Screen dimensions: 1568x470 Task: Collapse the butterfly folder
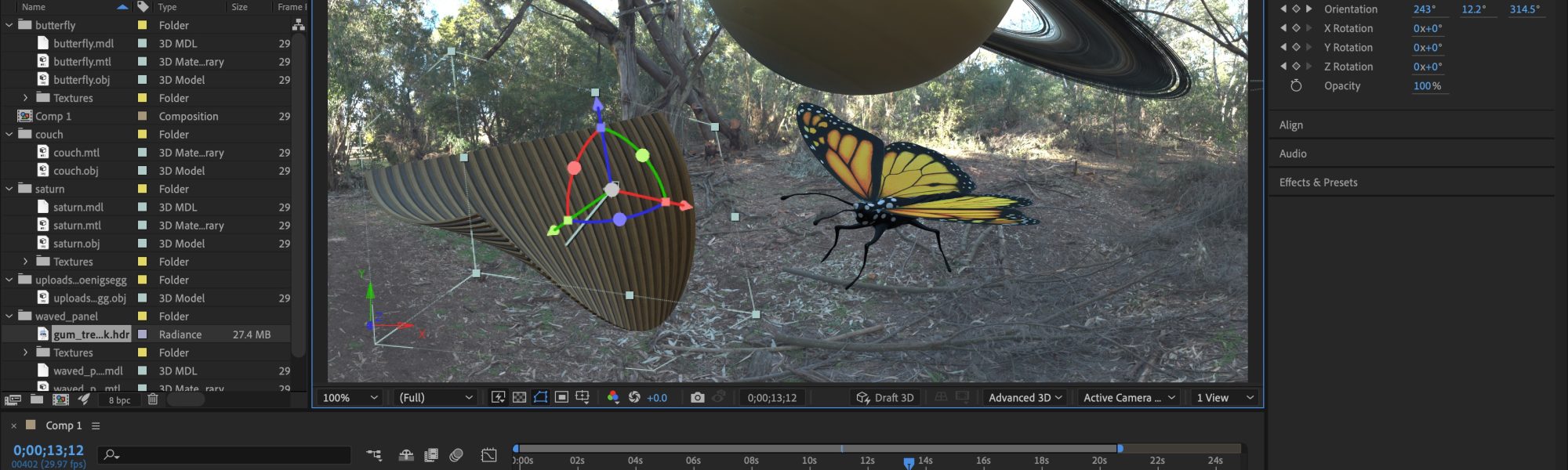click(x=9, y=25)
